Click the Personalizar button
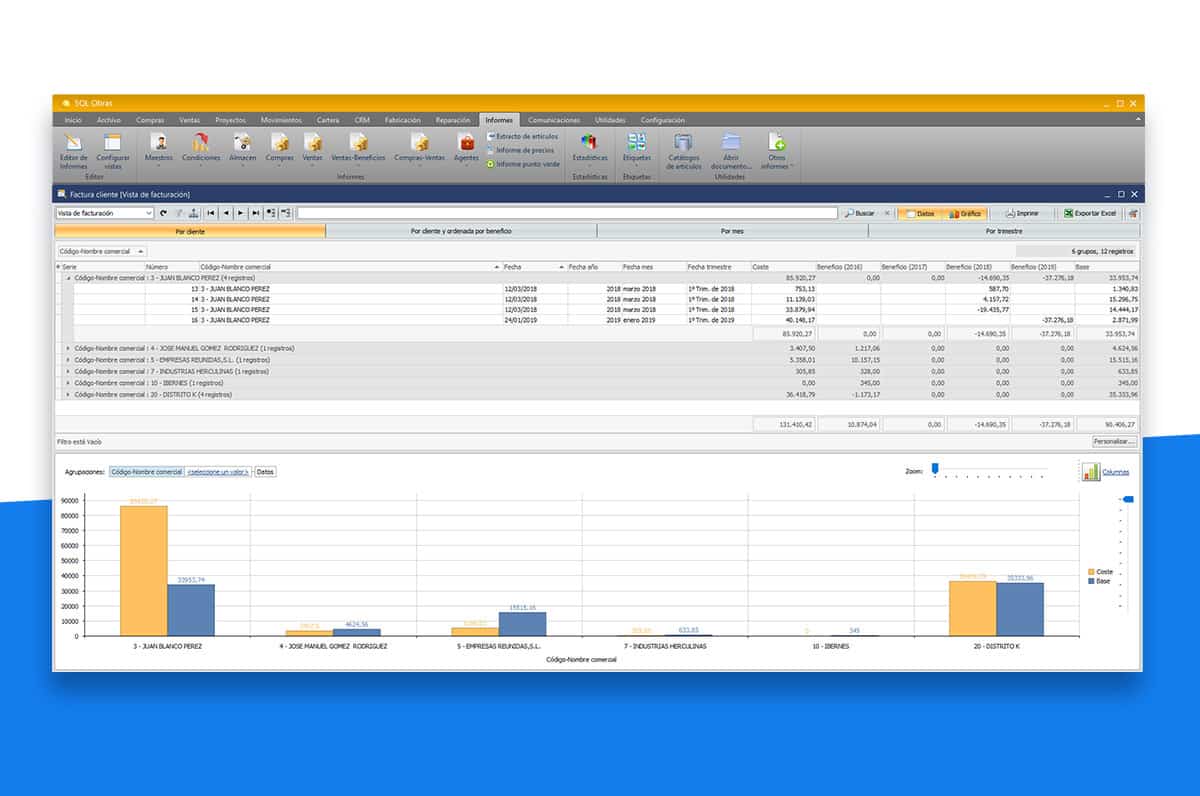This screenshot has width=1200, height=796. pyautogui.click(x=1114, y=441)
